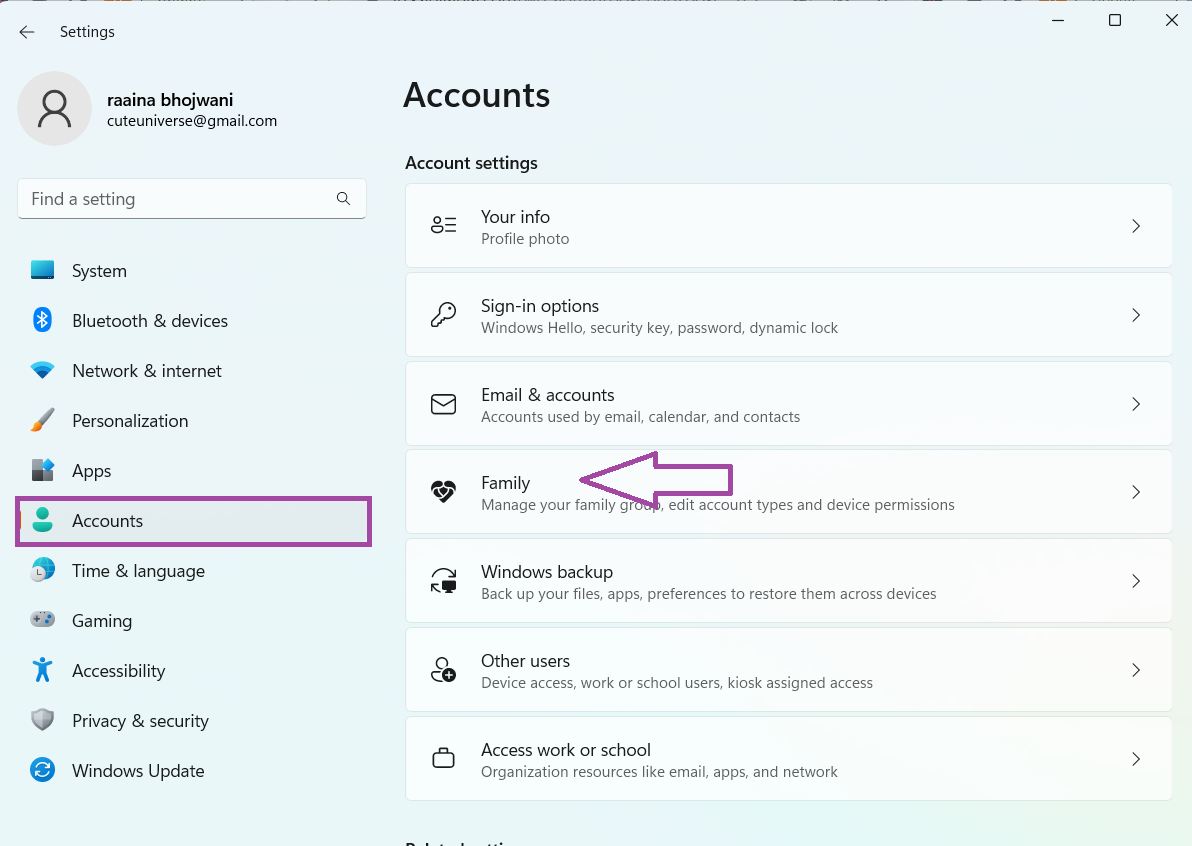Select Accounts in the sidebar
Screen dimensions: 1192x846
107,521
